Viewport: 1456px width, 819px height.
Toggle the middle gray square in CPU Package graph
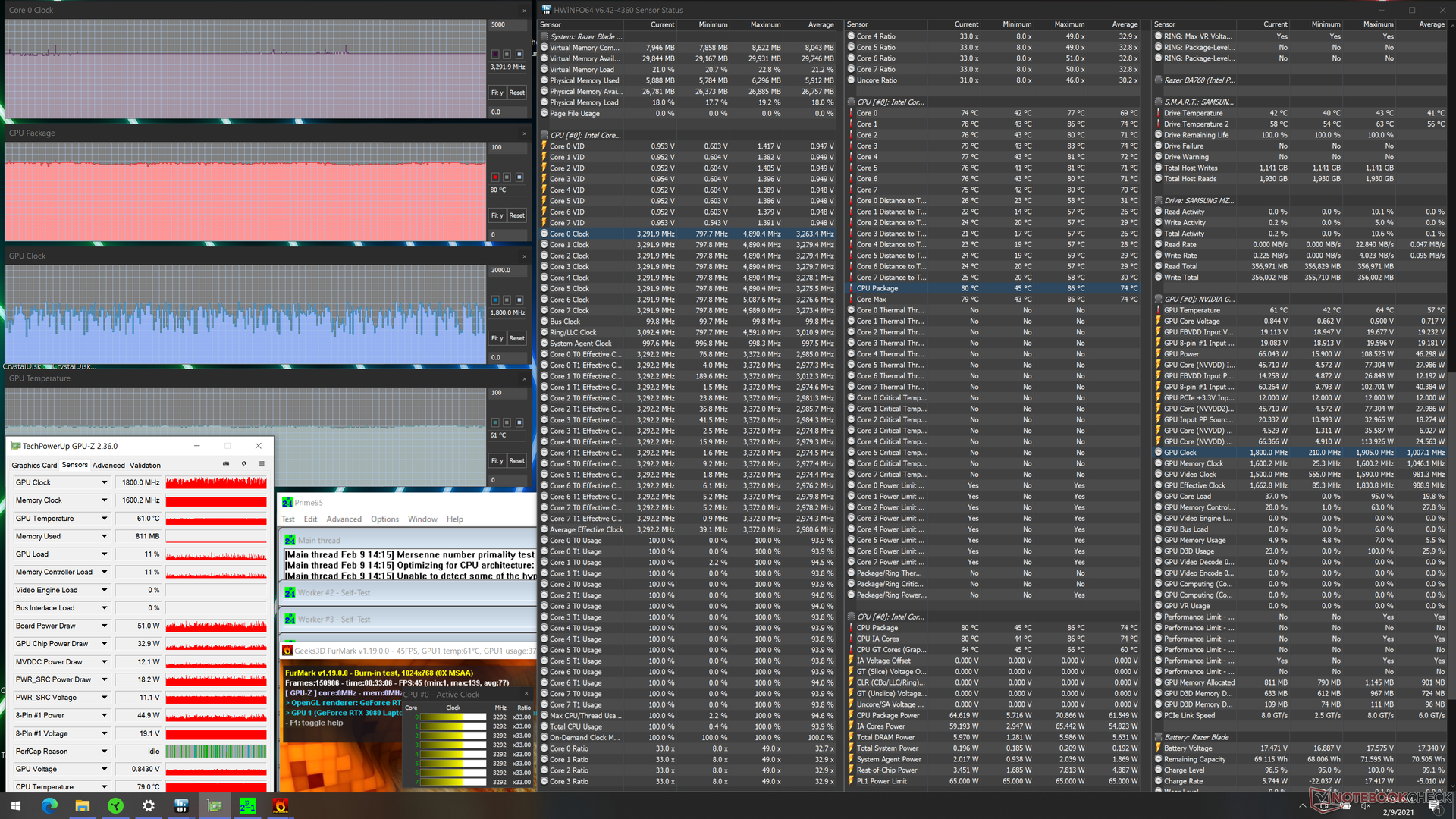click(x=507, y=177)
